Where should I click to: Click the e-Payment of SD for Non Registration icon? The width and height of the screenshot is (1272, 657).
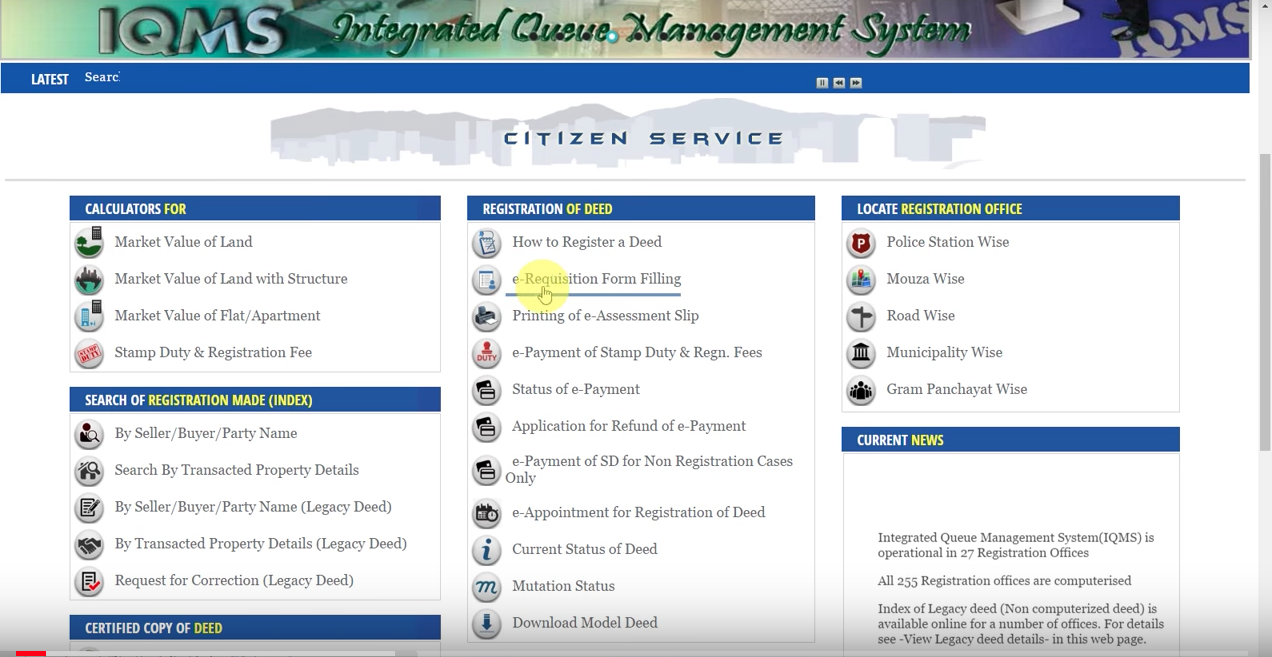coord(487,470)
